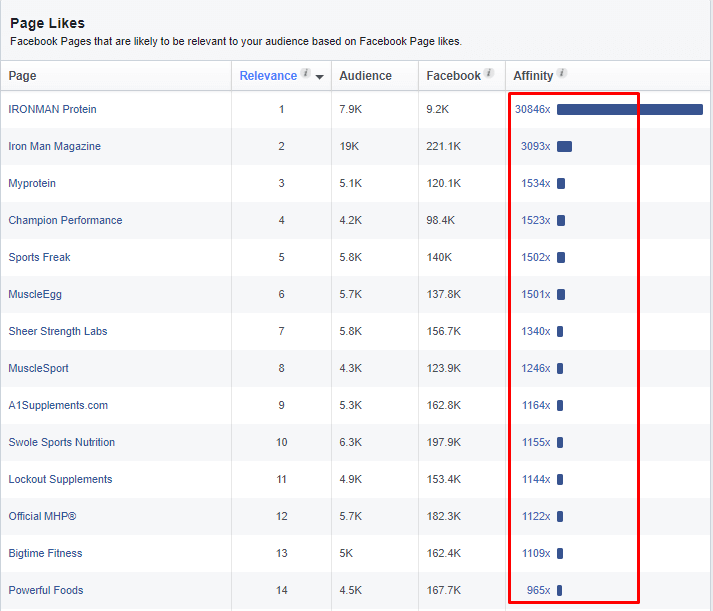This screenshot has height=611, width=713.
Task: Click the 162.8K Facebook value
Action: [x=443, y=405]
